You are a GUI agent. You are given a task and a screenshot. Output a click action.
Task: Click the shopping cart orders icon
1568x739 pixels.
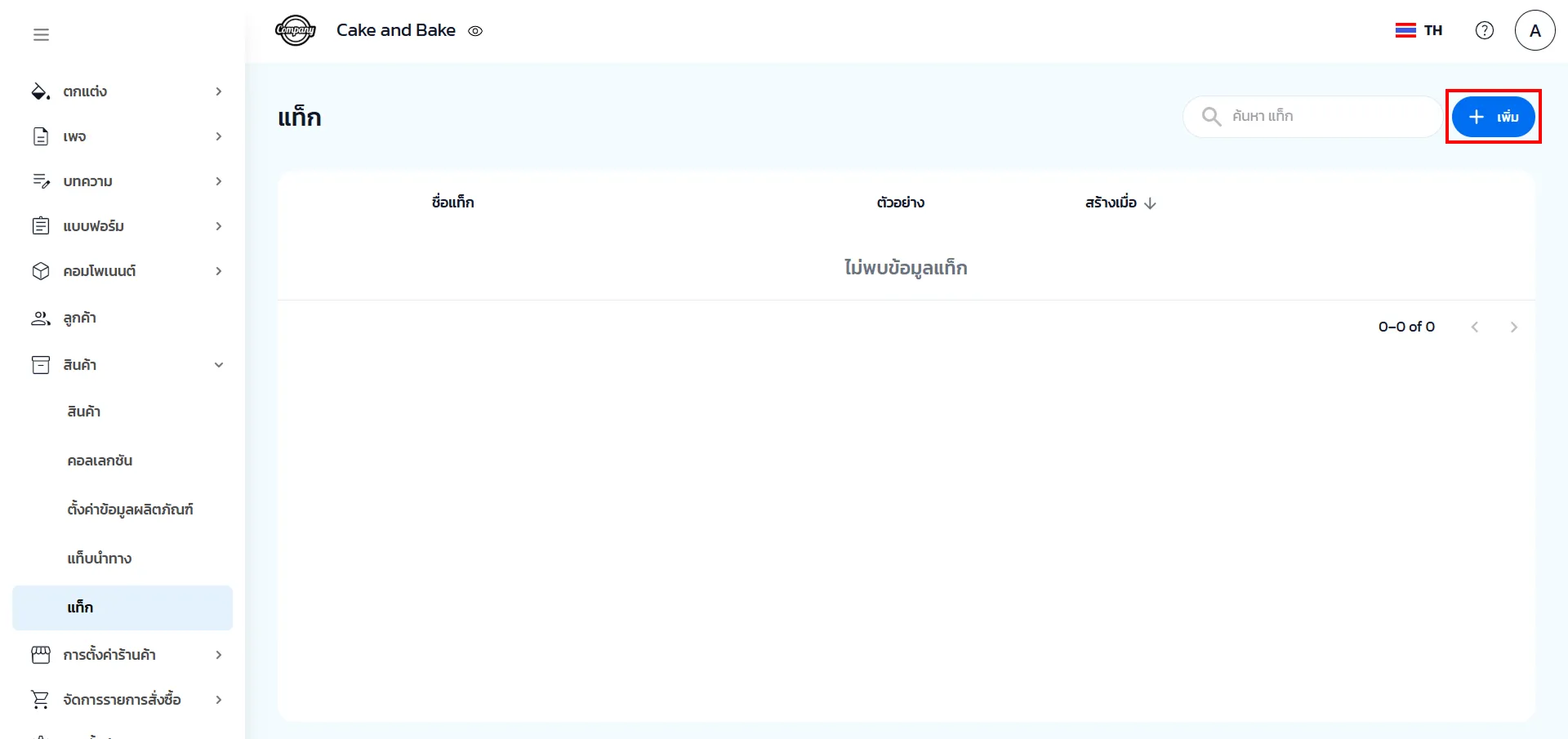pos(40,700)
